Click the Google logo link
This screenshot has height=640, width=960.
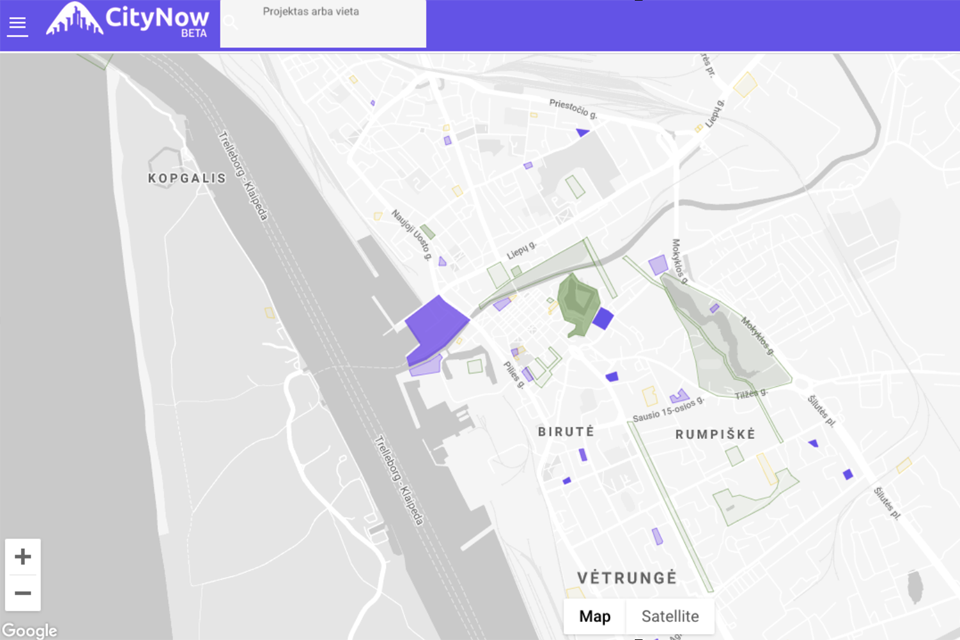(x=29, y=631)
